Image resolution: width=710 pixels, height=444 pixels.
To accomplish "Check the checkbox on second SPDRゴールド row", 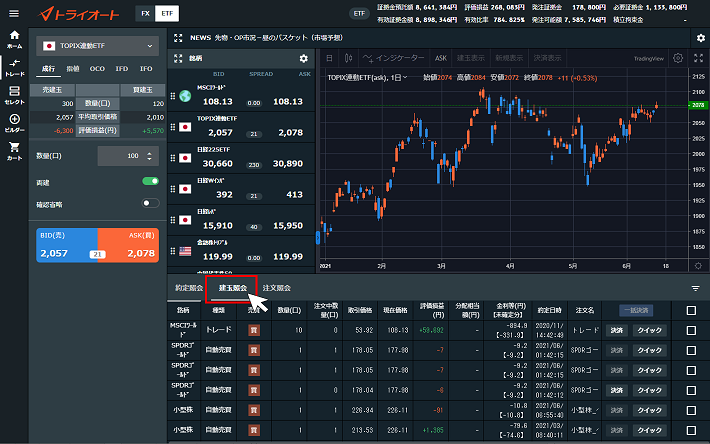I will (x=691, y=370).
